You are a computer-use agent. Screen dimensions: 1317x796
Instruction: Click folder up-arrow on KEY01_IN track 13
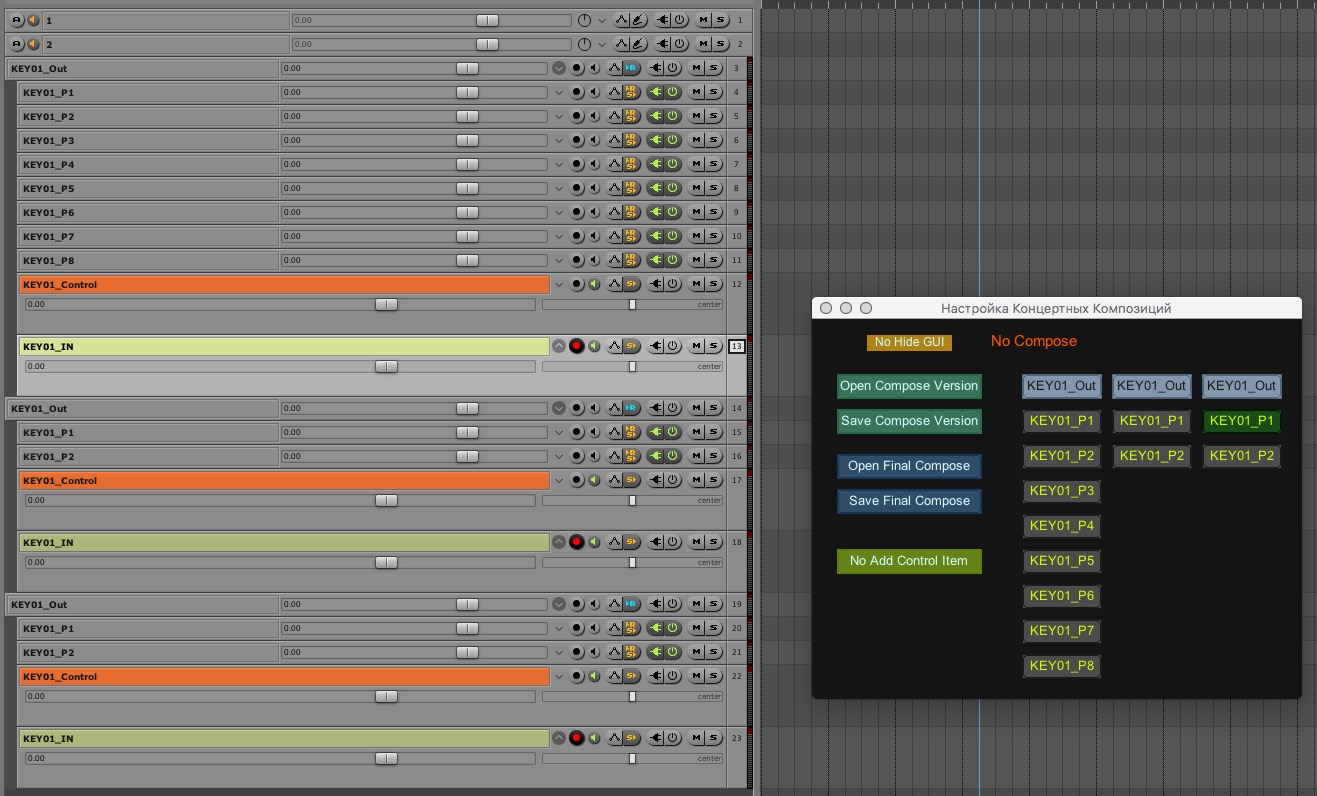point(559,346)
